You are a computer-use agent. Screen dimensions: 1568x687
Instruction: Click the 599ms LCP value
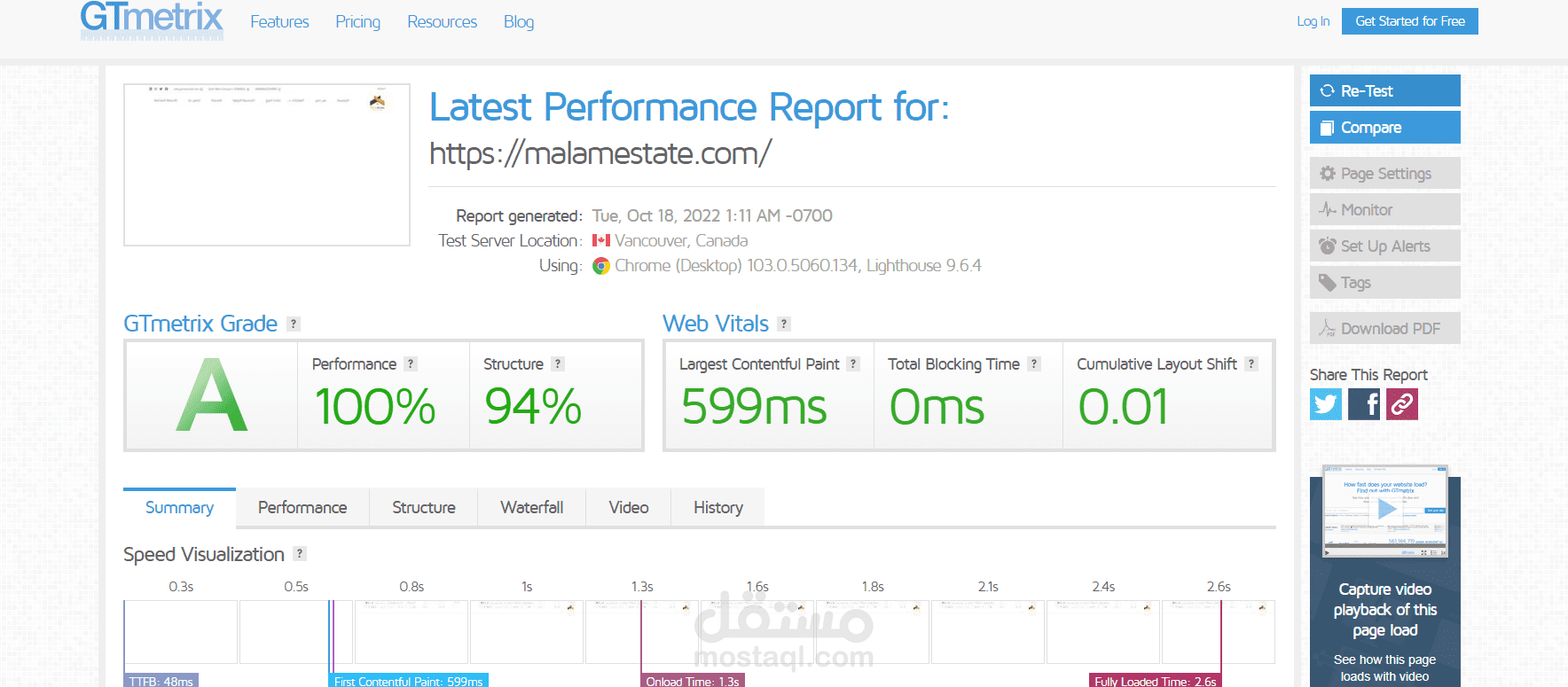pyautogui.click(x=754, y=407)
